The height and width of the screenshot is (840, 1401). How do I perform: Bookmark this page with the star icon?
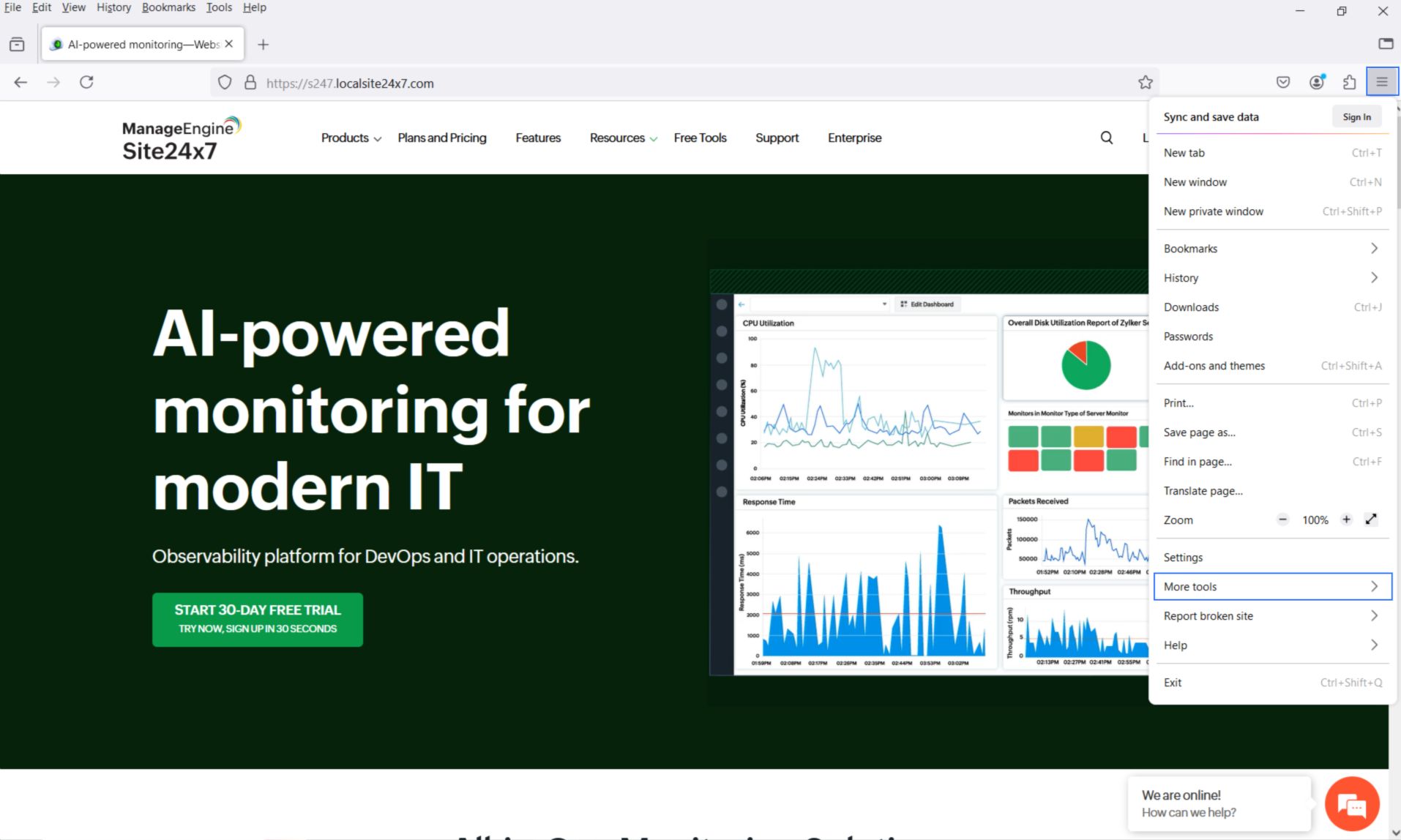click(1145, 83)
